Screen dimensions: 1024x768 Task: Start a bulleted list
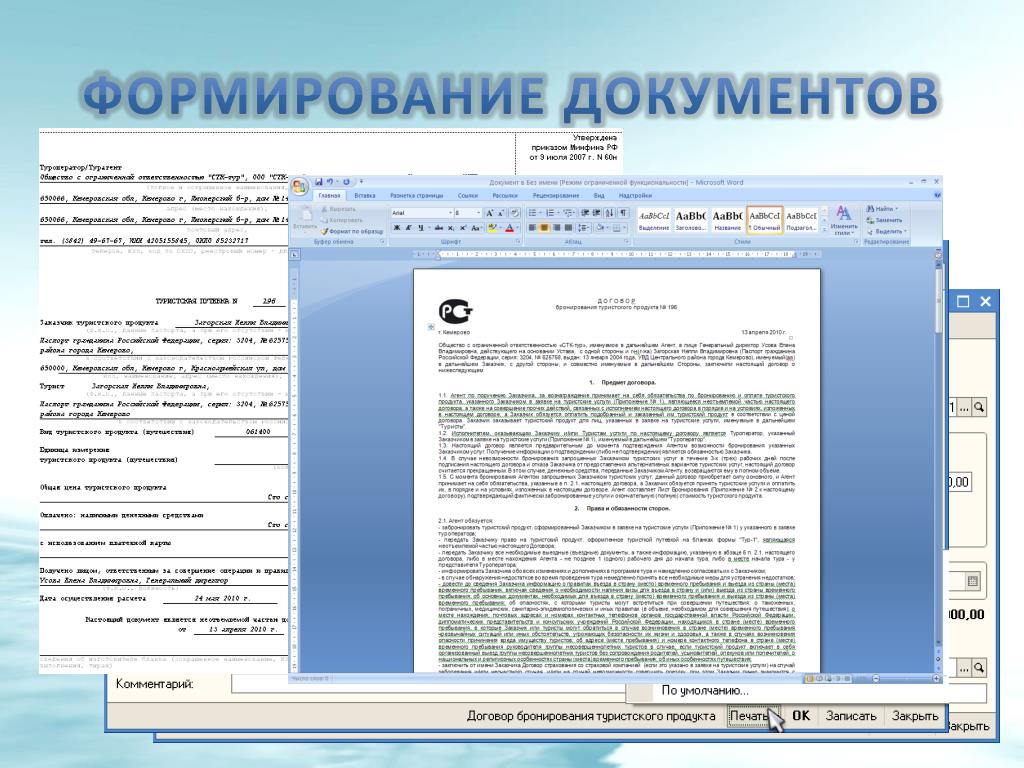pos(534,213)
